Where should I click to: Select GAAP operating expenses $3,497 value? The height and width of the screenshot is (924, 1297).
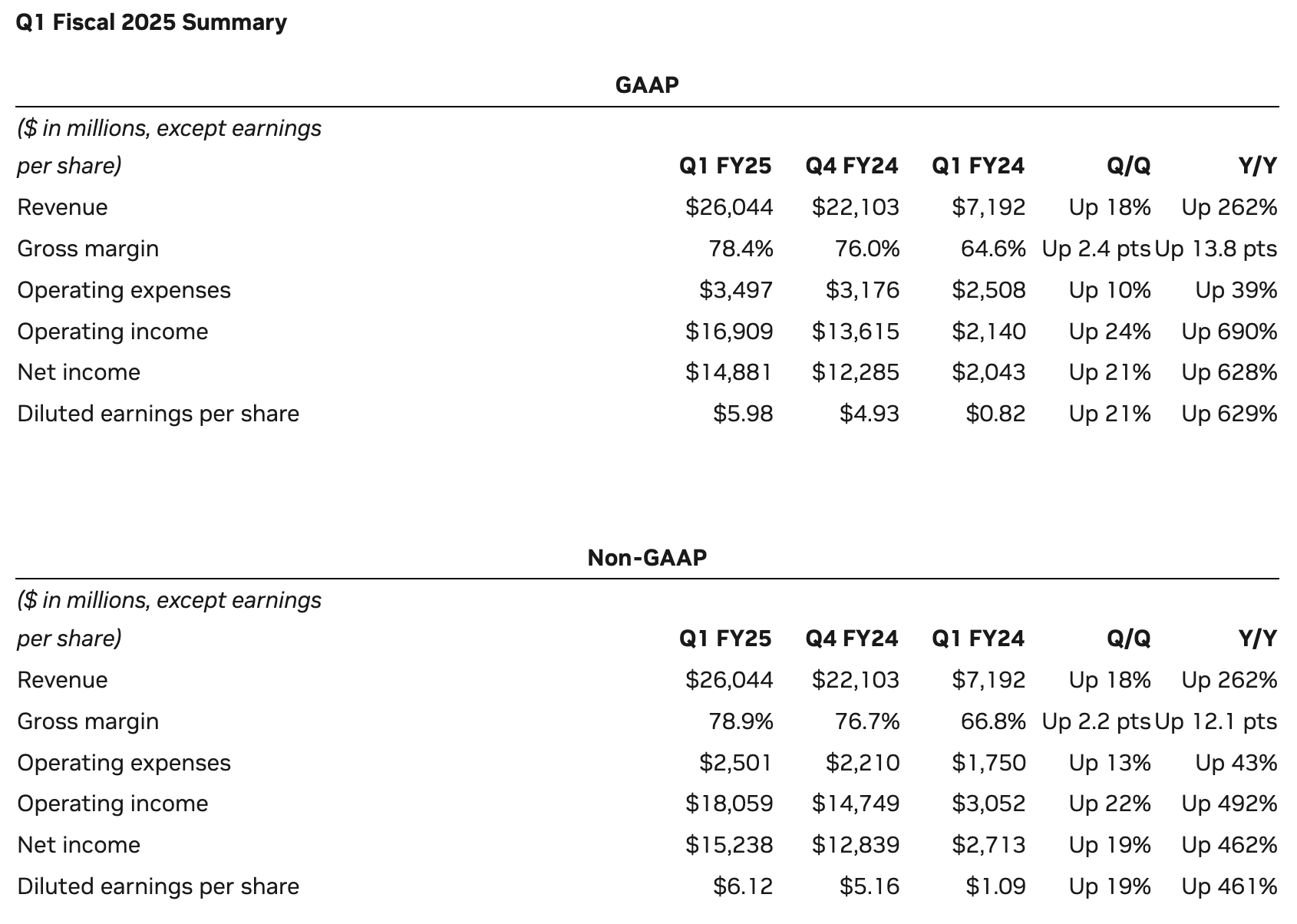pyautogui.click(x=735, y=290)
